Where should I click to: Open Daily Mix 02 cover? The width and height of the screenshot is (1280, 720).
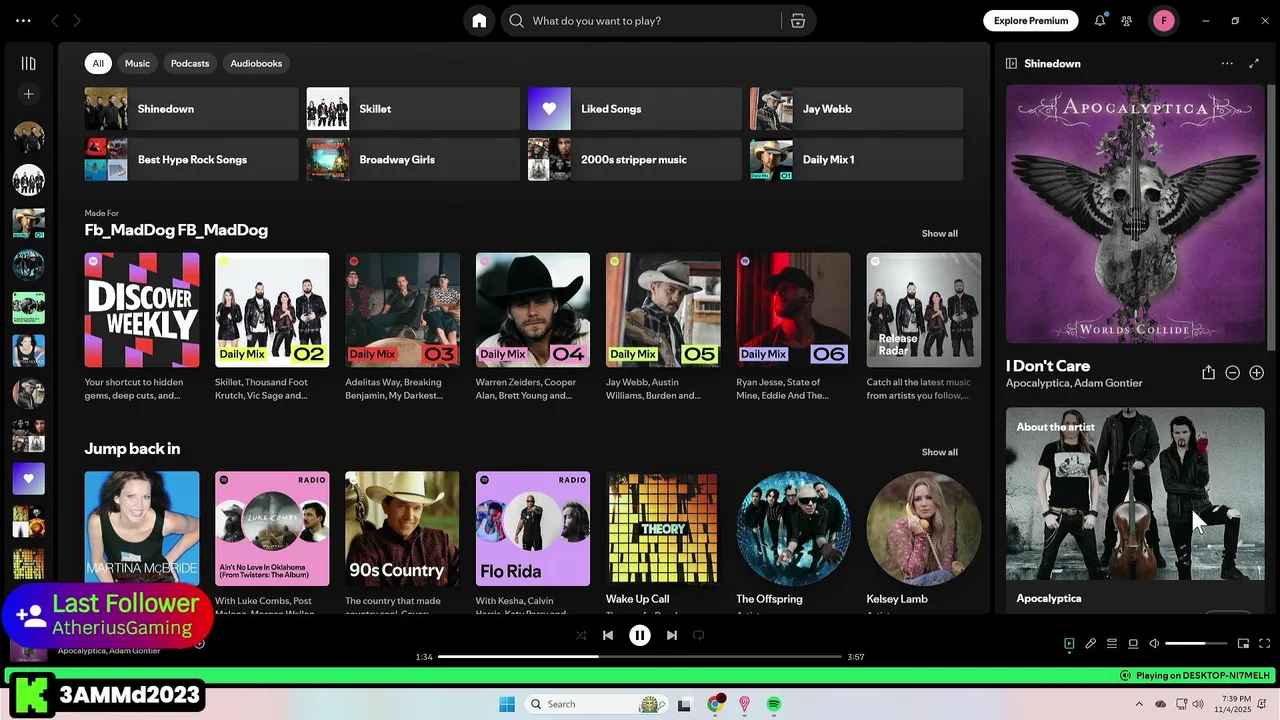pyautogui.click(x=272, y=310)
